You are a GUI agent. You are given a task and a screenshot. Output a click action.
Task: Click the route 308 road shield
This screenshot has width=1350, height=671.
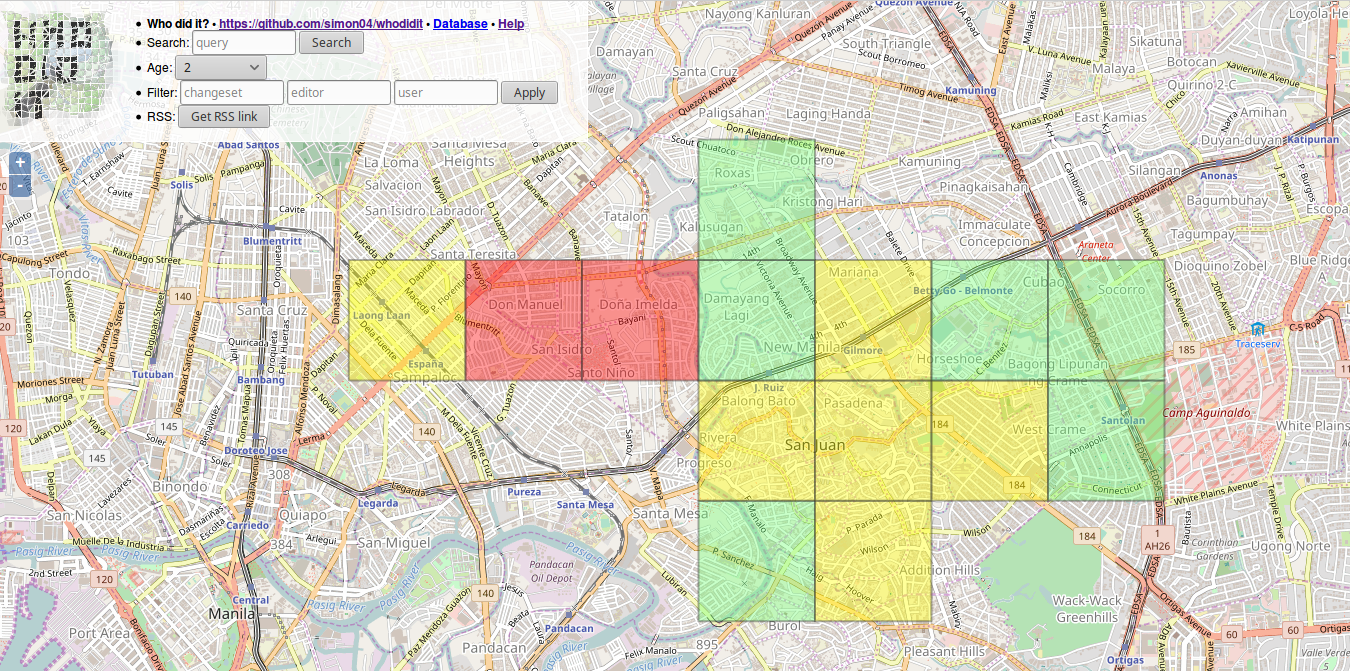(279, 474)
